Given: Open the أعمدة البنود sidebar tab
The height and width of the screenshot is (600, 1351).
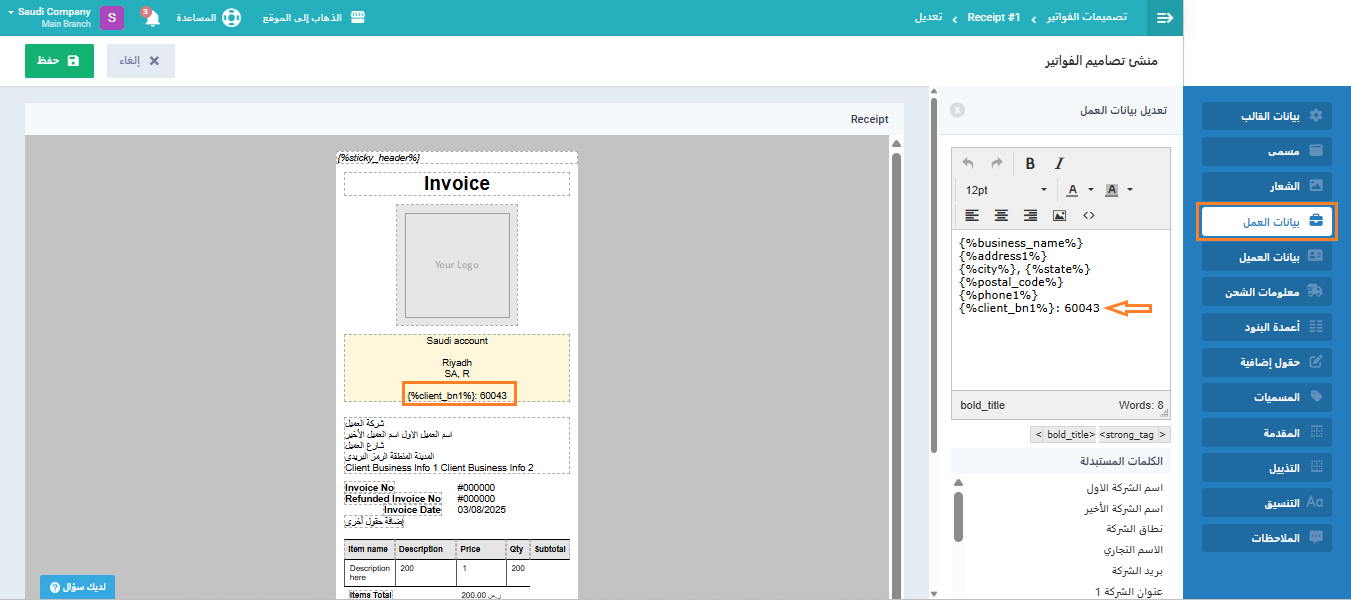Looking at the screenshot, I should point(1267,326).
